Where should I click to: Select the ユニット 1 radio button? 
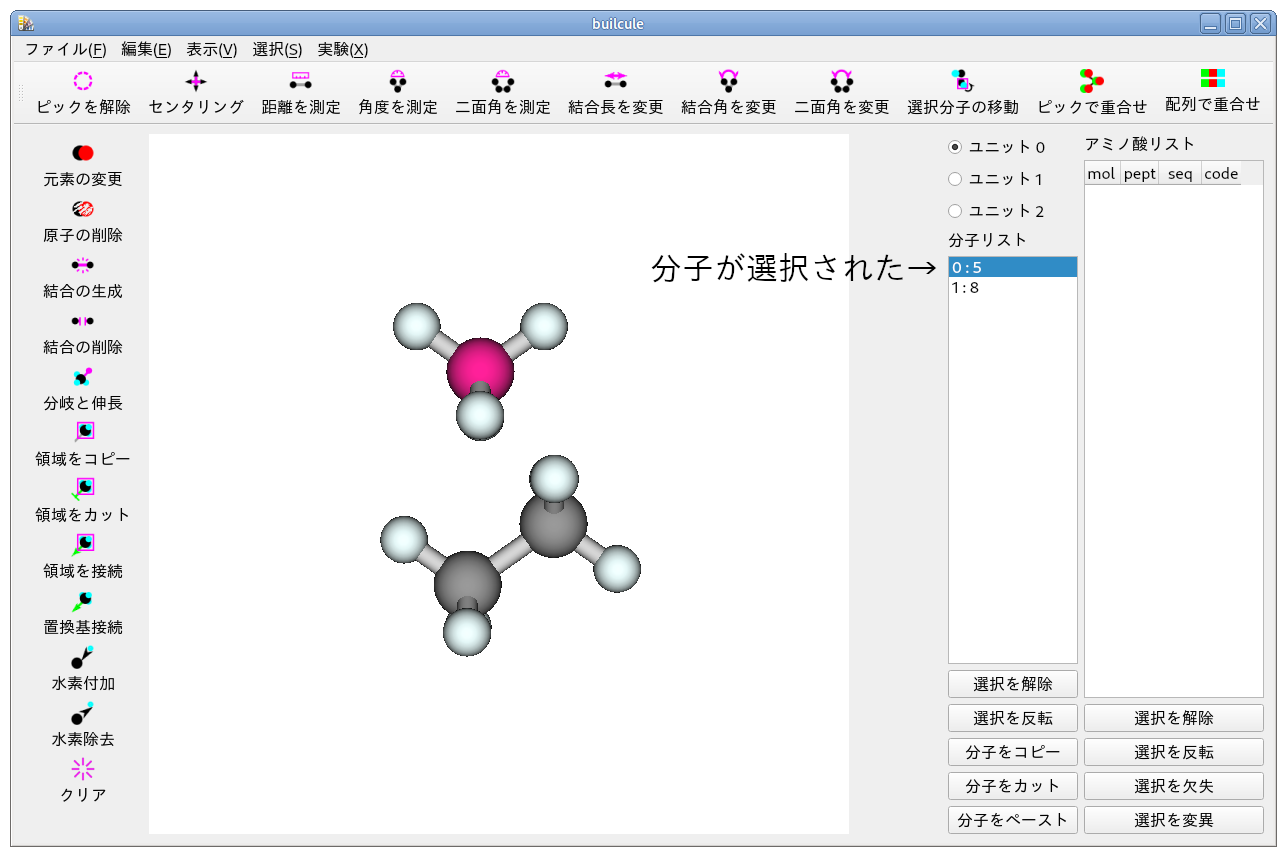coord(957,179)
